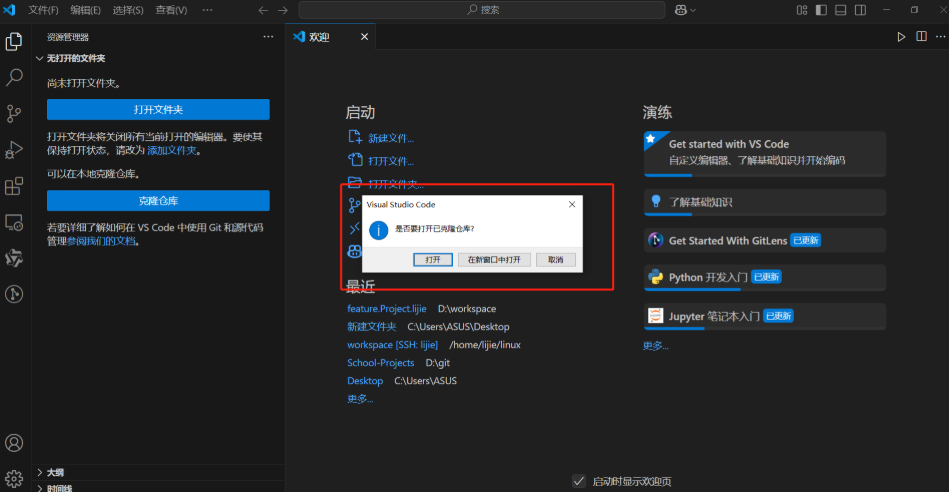The image size is (949, 492).
Task: Open recent Desktop folder
Action: click(365, 381)
